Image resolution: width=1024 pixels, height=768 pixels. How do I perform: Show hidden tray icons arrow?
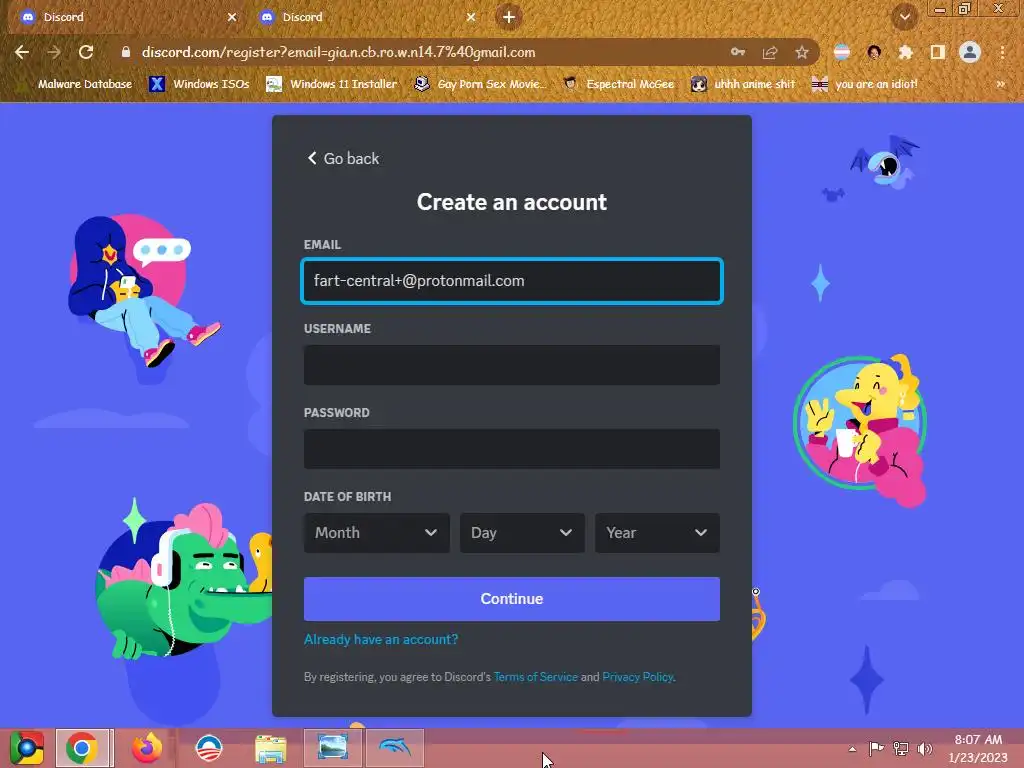852,749
